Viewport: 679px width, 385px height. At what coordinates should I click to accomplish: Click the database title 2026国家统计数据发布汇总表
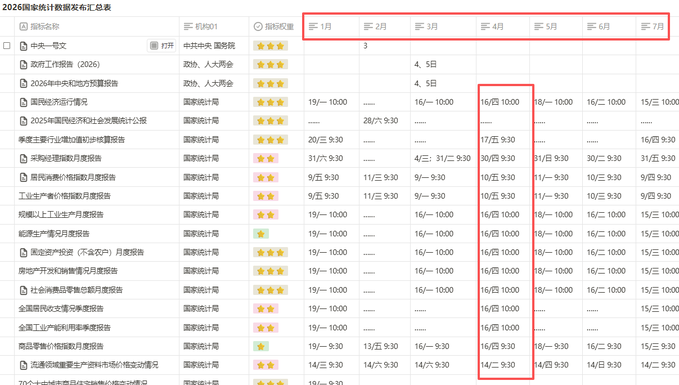click(57, 7)
